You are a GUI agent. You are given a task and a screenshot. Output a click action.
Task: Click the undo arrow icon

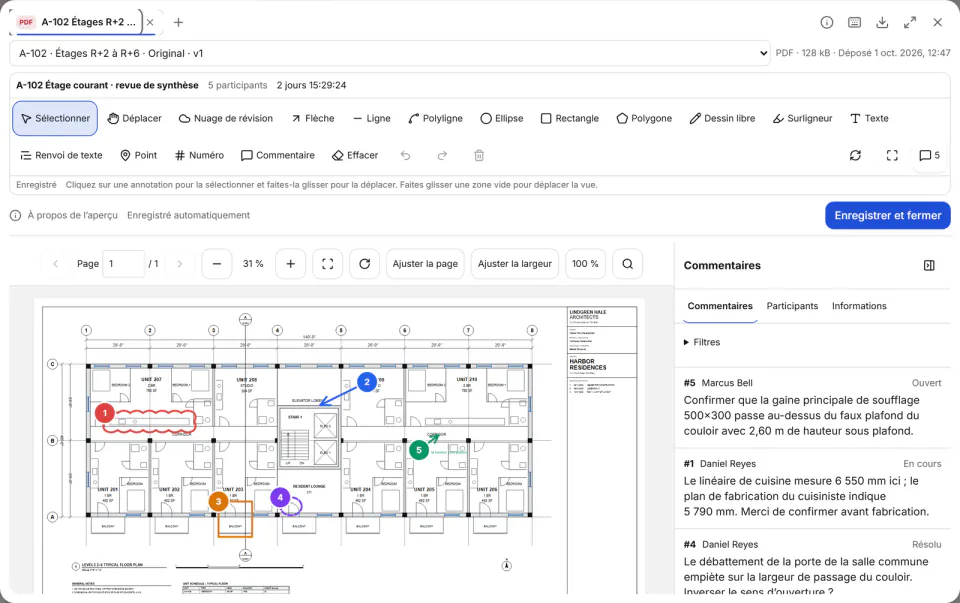coord(405,155)
